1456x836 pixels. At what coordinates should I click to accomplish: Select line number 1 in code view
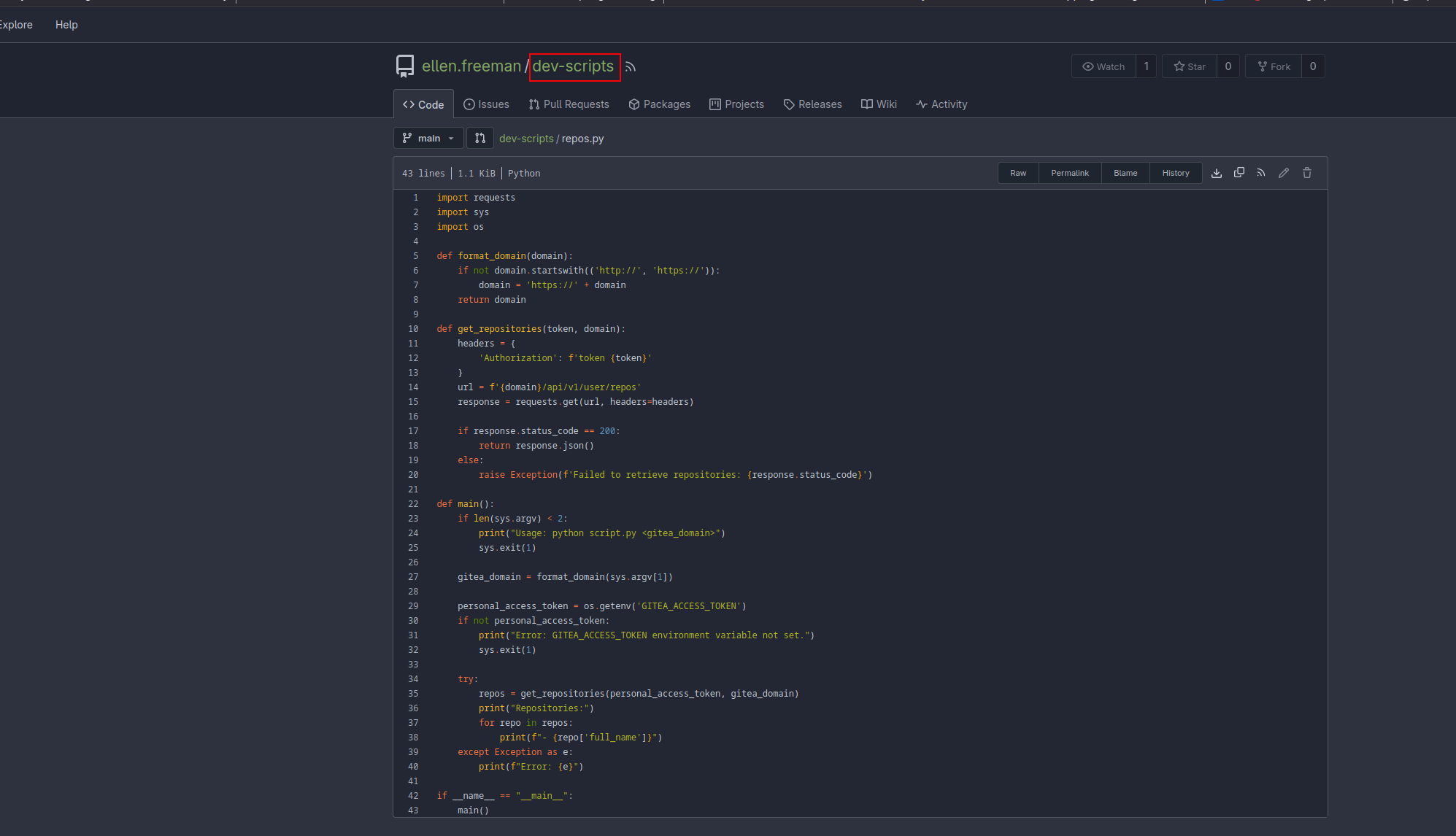pyautogui.click(x=416, y=198)
